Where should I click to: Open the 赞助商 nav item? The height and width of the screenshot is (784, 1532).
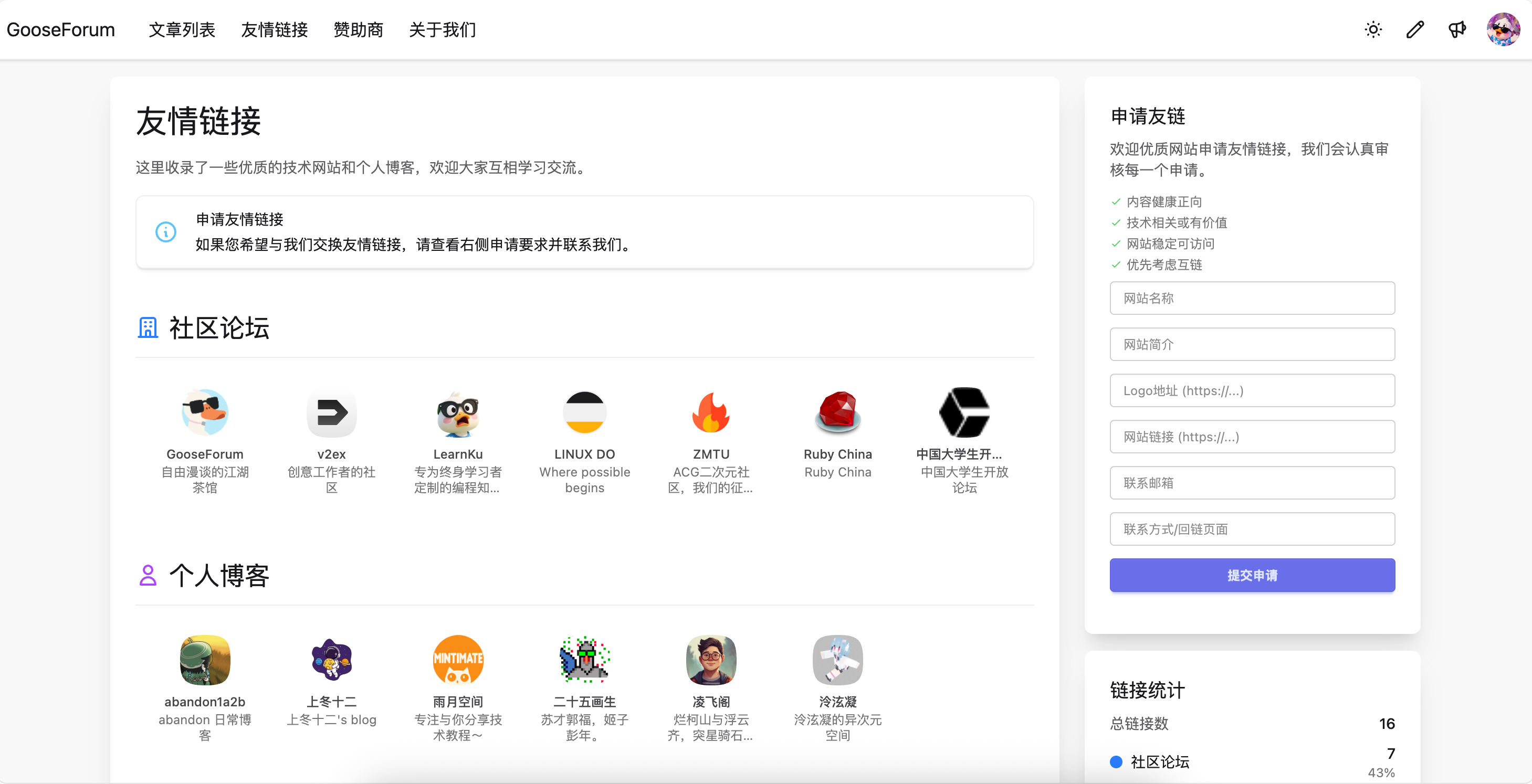tap(359, 30)
